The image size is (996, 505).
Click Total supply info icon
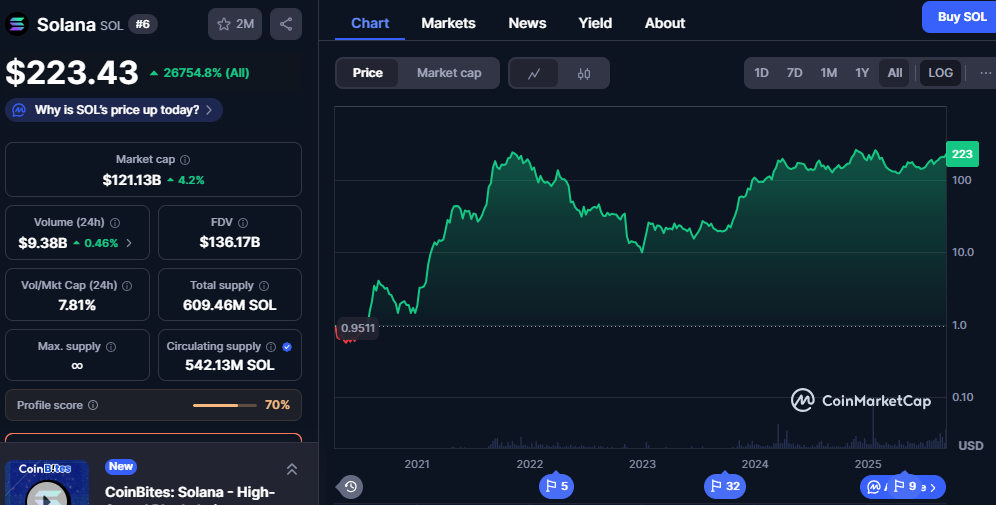coord(264,286)
